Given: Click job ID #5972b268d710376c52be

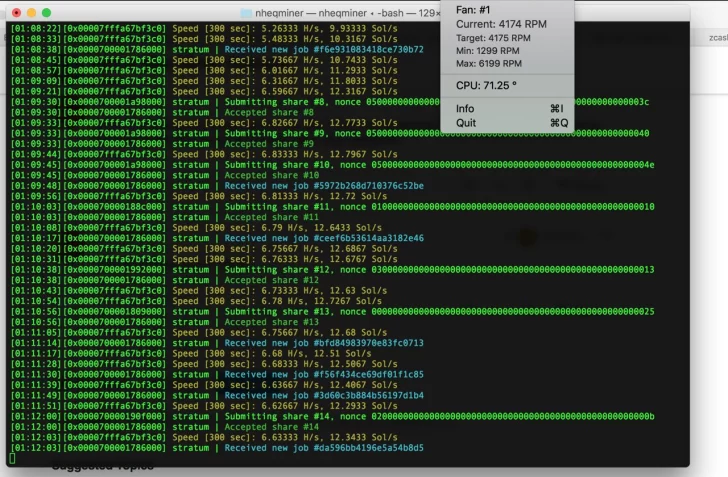Looking at the screenshot, I should point(369,186).
